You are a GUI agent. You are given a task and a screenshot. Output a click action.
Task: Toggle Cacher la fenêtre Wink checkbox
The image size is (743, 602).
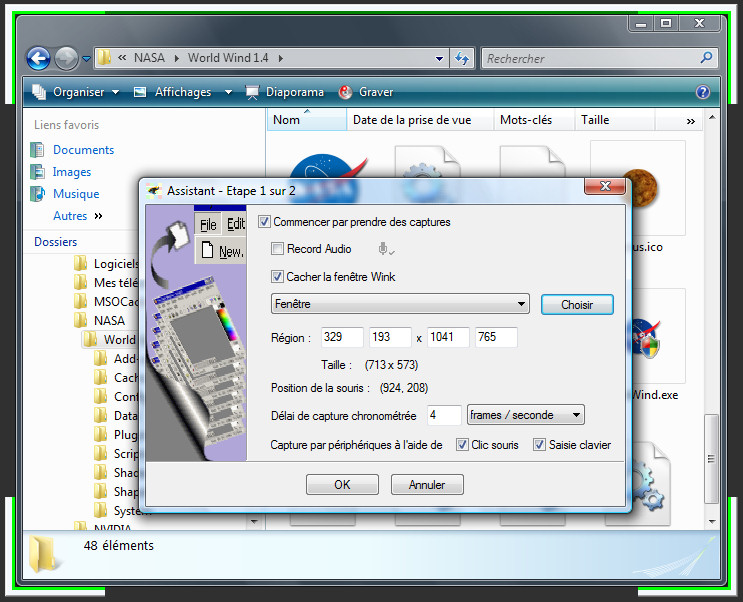(277, 276)
